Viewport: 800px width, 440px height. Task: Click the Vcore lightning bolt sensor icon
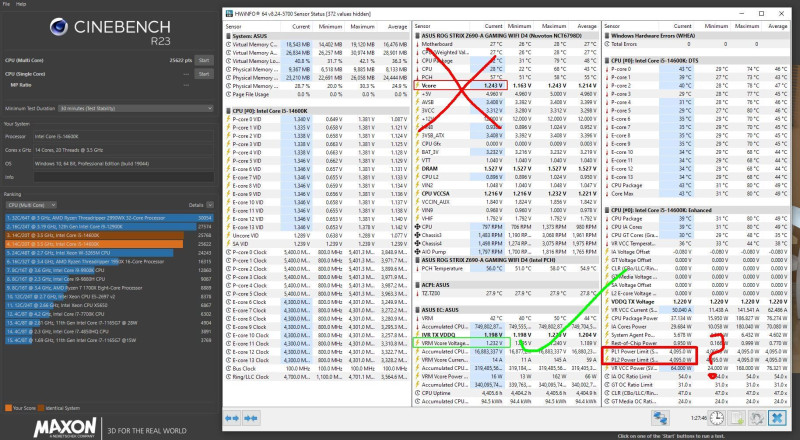[x=418, y=86]
